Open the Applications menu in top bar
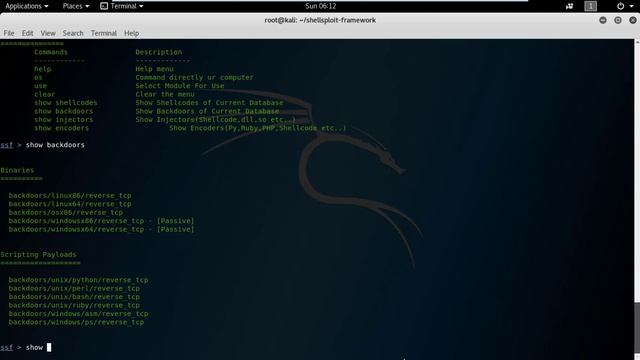 tap(27, 6)
